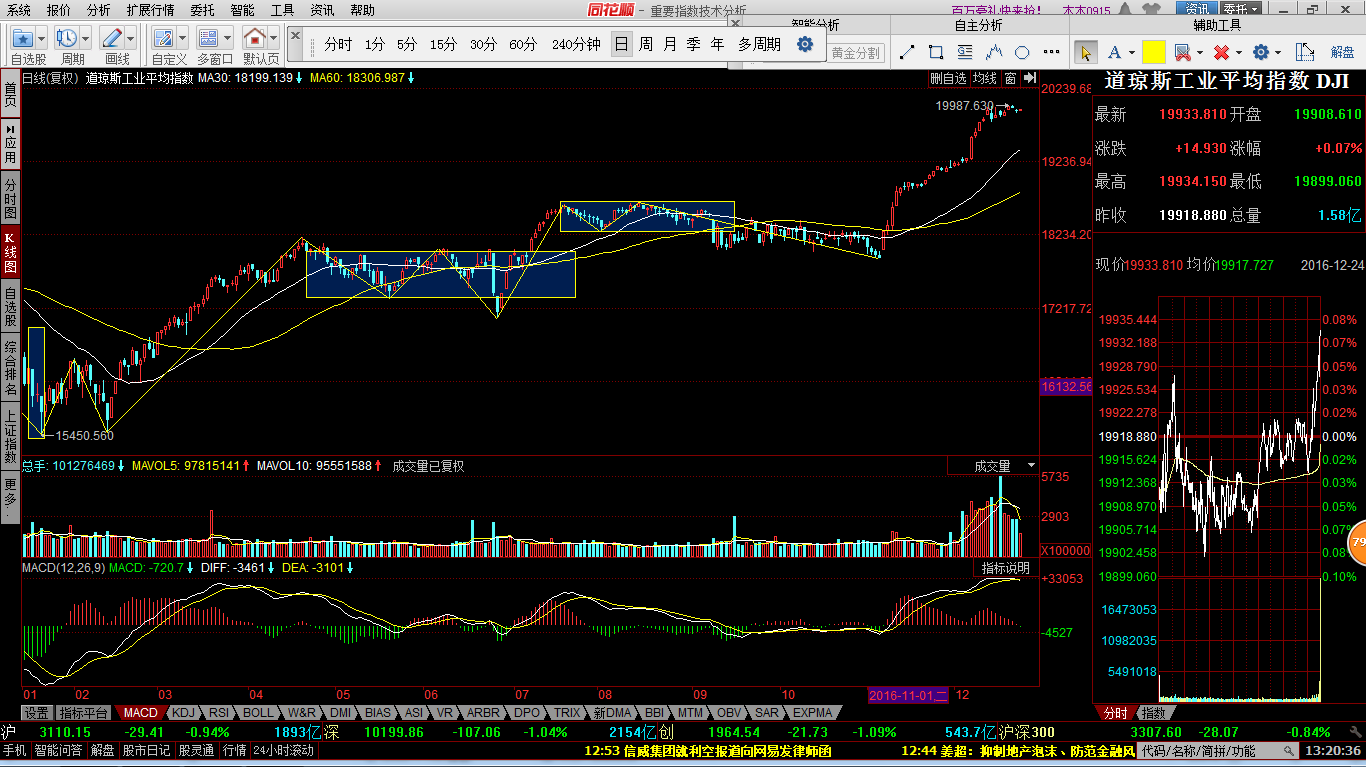Screen dimensions: 1366x767
Task: Select the straight line drawing tool
Action: coord(907,52)
